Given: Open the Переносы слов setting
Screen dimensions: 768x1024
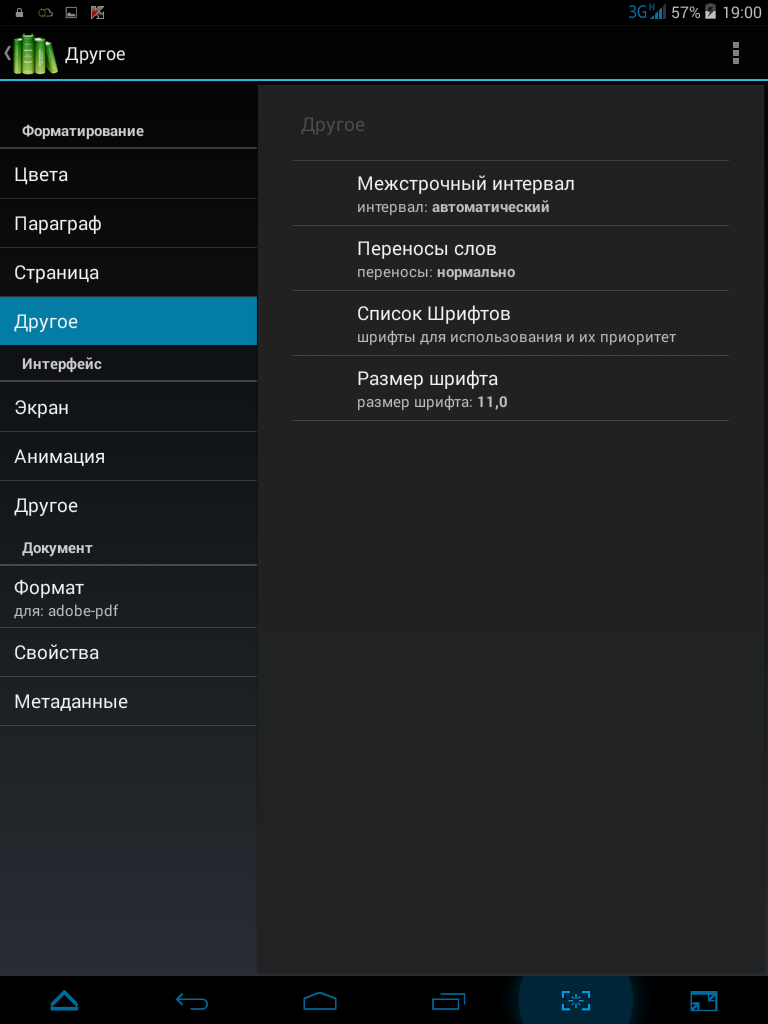Looking at the screenshot, I should (511, 258).
